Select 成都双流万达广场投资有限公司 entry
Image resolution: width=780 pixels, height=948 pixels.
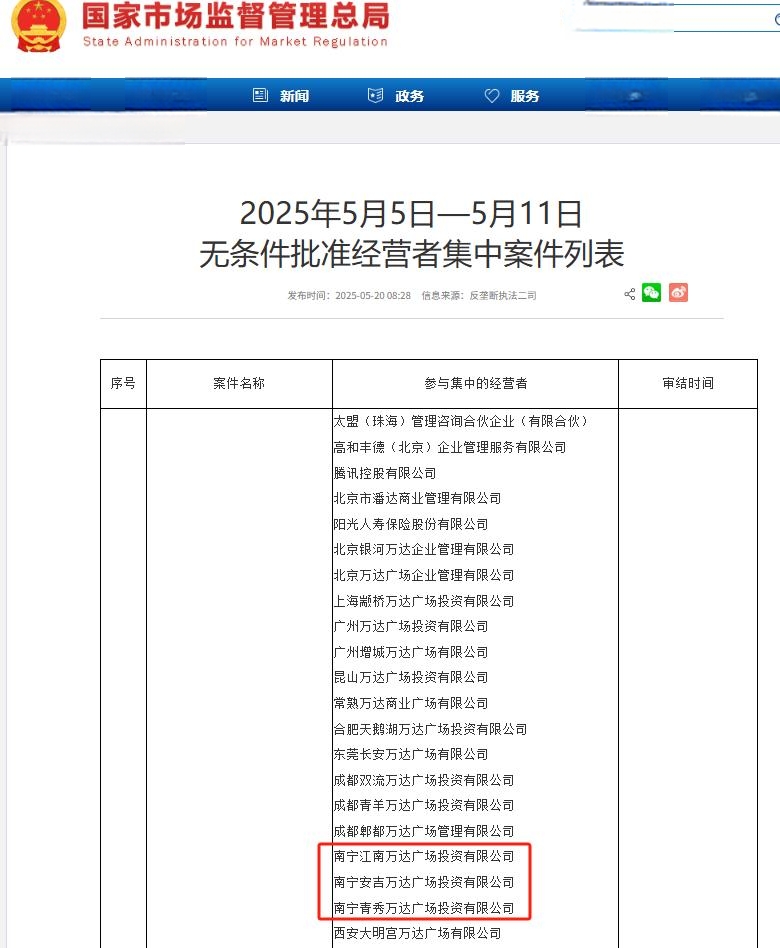(x=424, y=780)
